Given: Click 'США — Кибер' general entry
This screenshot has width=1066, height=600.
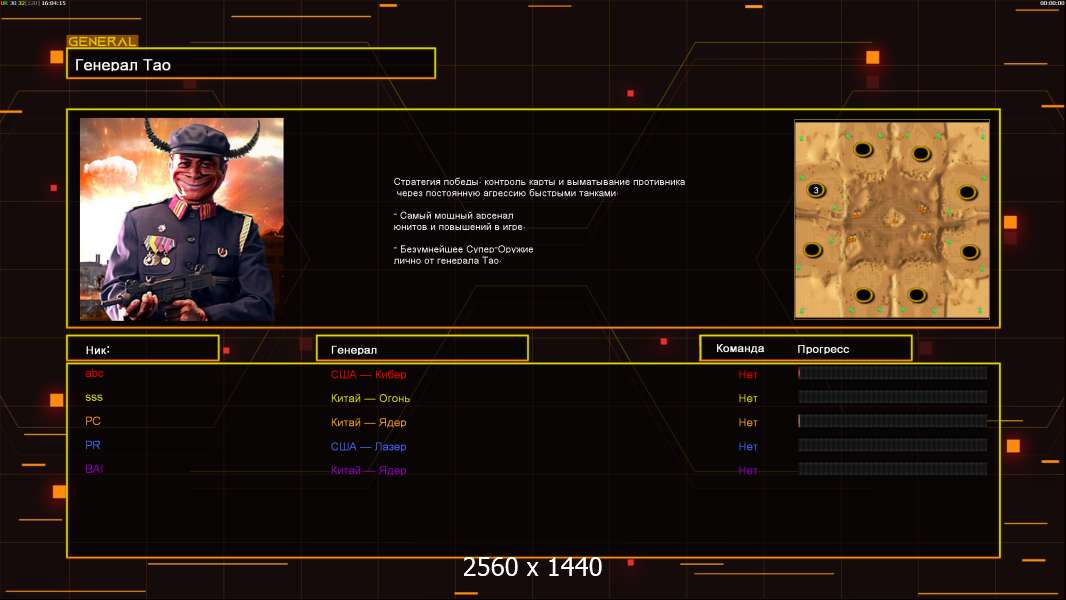Looking at the screenshot, I should tap(368, 374).
